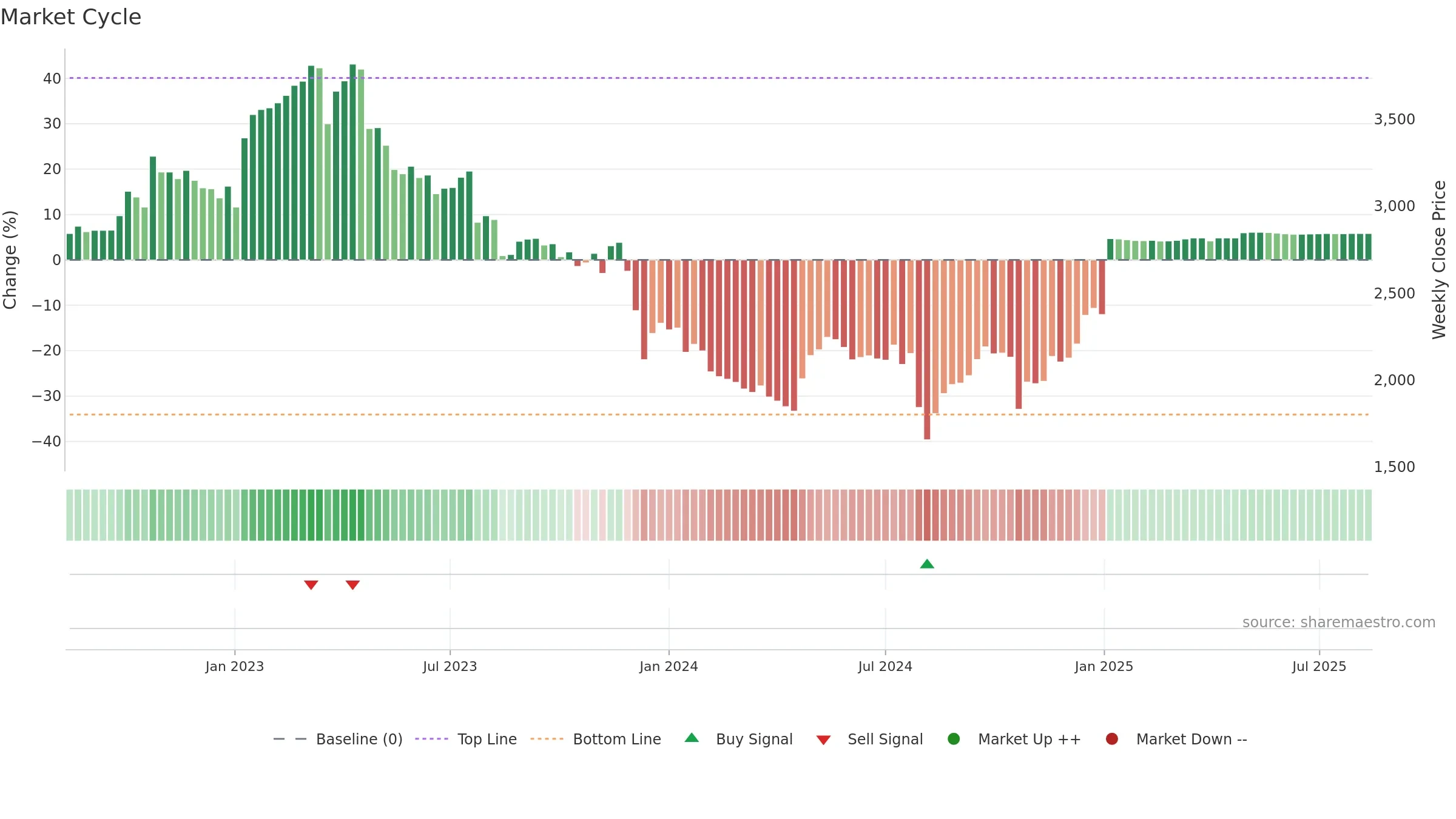The image size is (1456, 819).
Task: Toggle the Baseline (0) legend entry
Action: pos(338,739)
